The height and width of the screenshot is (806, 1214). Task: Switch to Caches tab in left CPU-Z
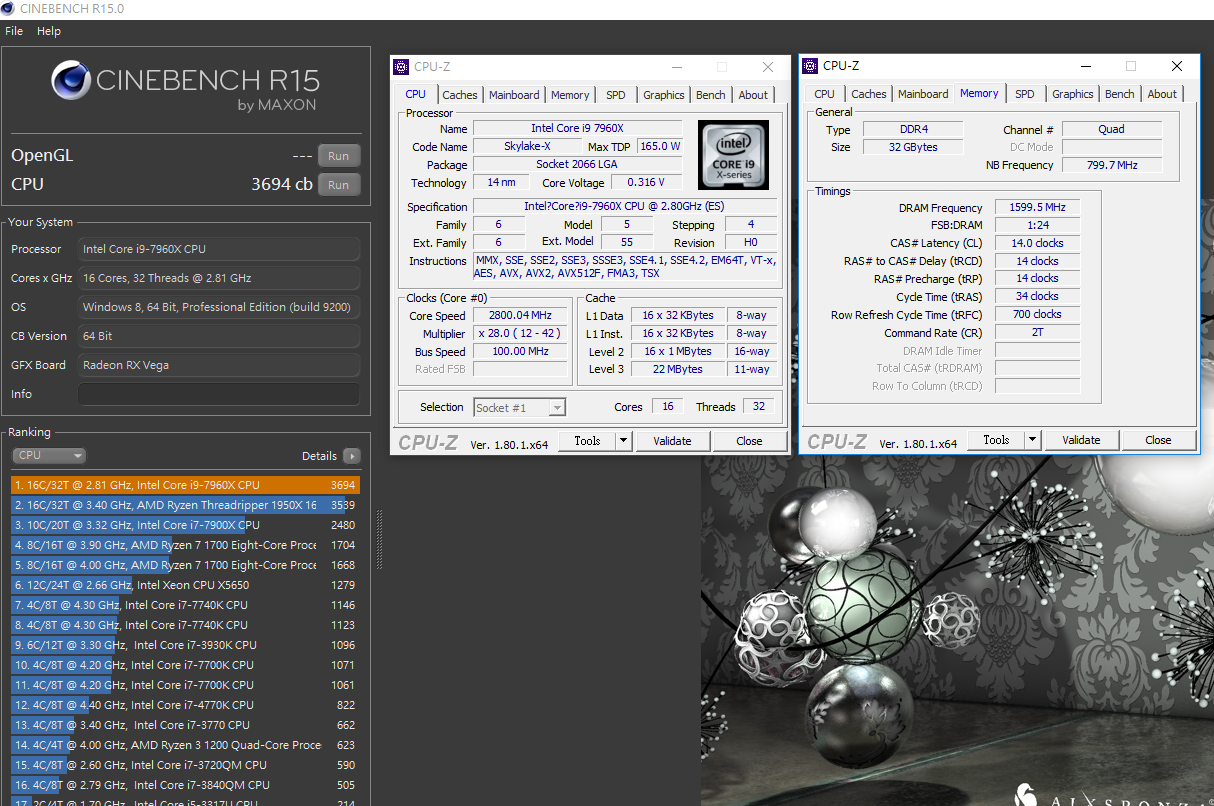(x=460, y=95)
